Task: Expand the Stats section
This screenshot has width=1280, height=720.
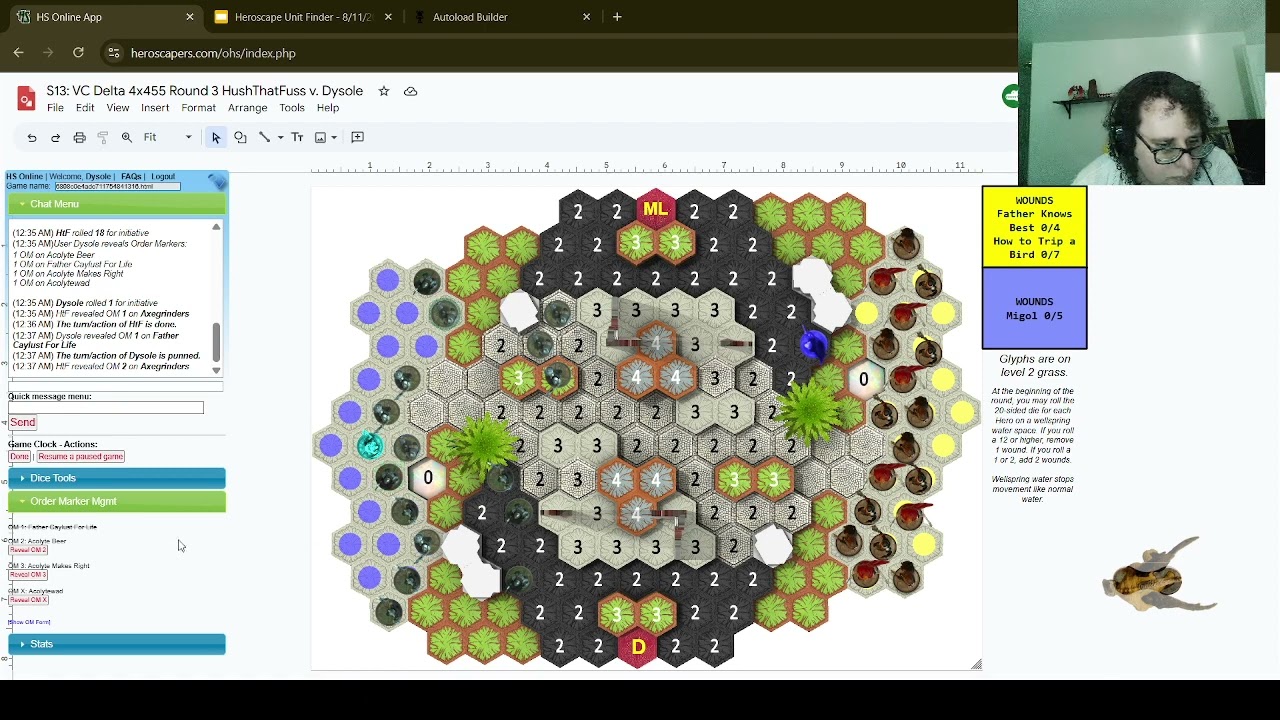Action: tap(117, 644)
